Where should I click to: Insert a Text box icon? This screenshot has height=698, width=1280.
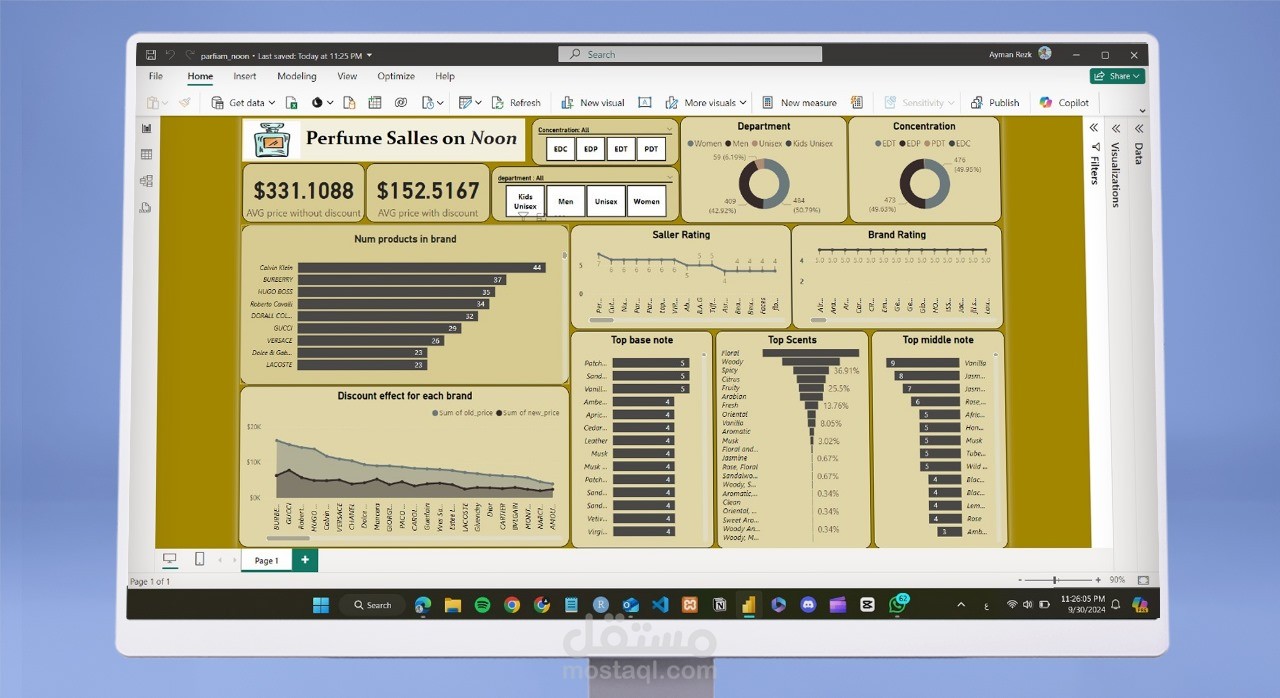click(x=645, y=102)
